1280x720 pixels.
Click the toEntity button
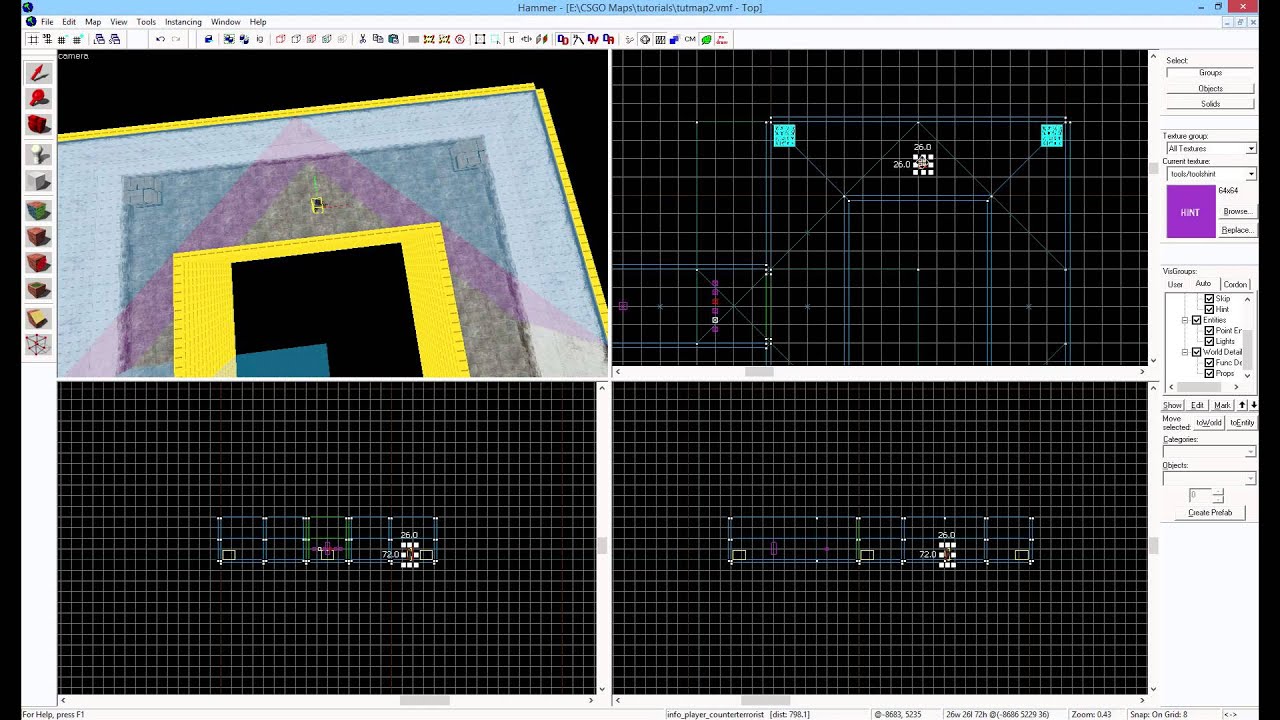(1242, 422)
